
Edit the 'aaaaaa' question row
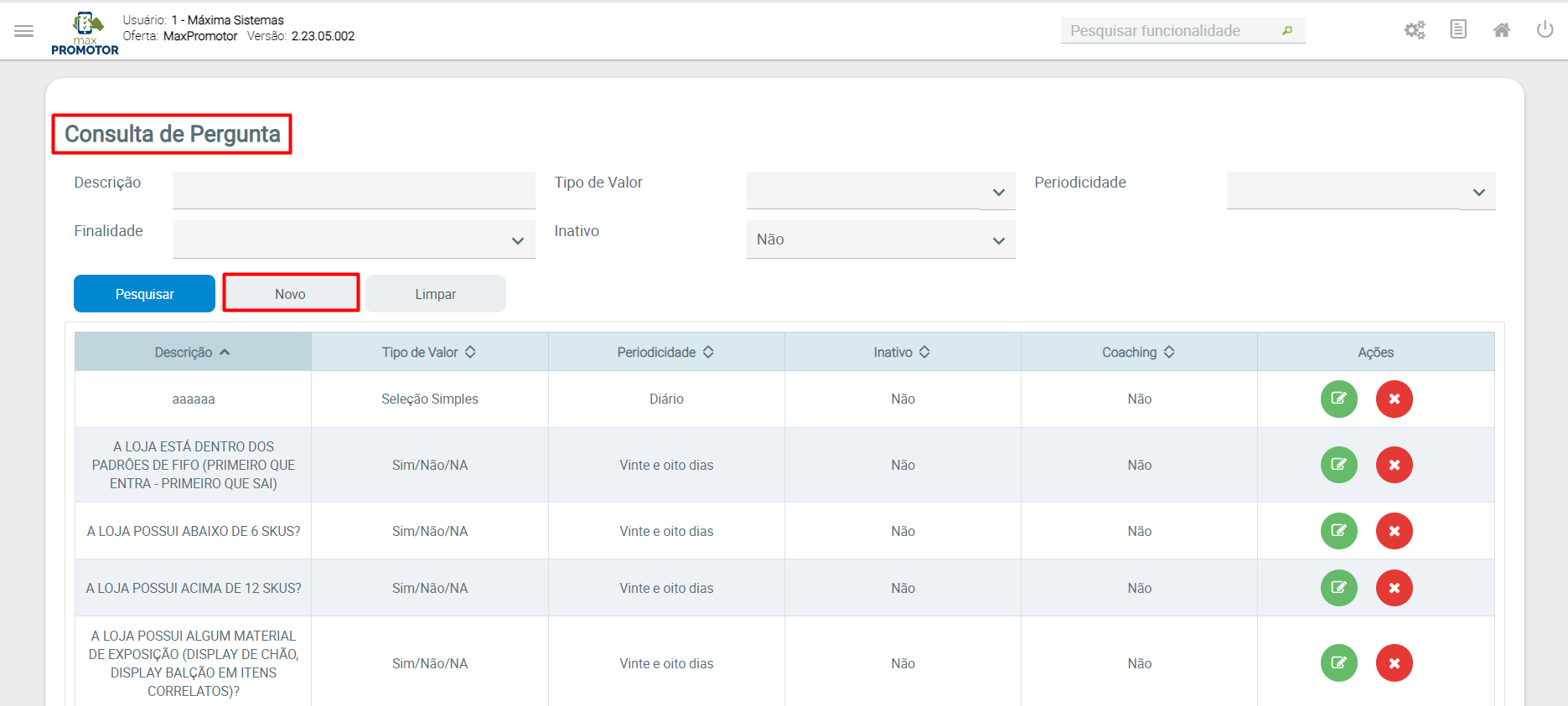click(x=1338, y=399)
